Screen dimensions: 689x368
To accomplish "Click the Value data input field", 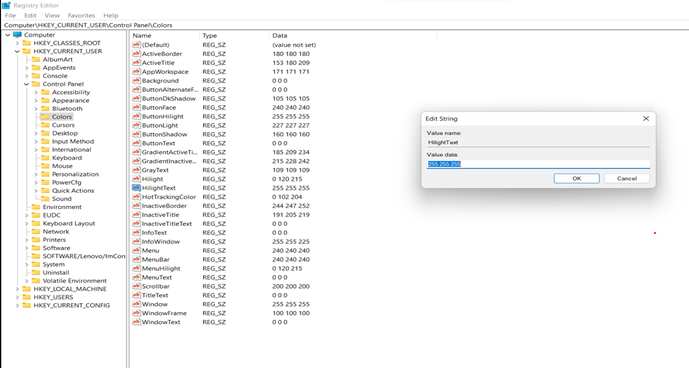I will 538,164.
